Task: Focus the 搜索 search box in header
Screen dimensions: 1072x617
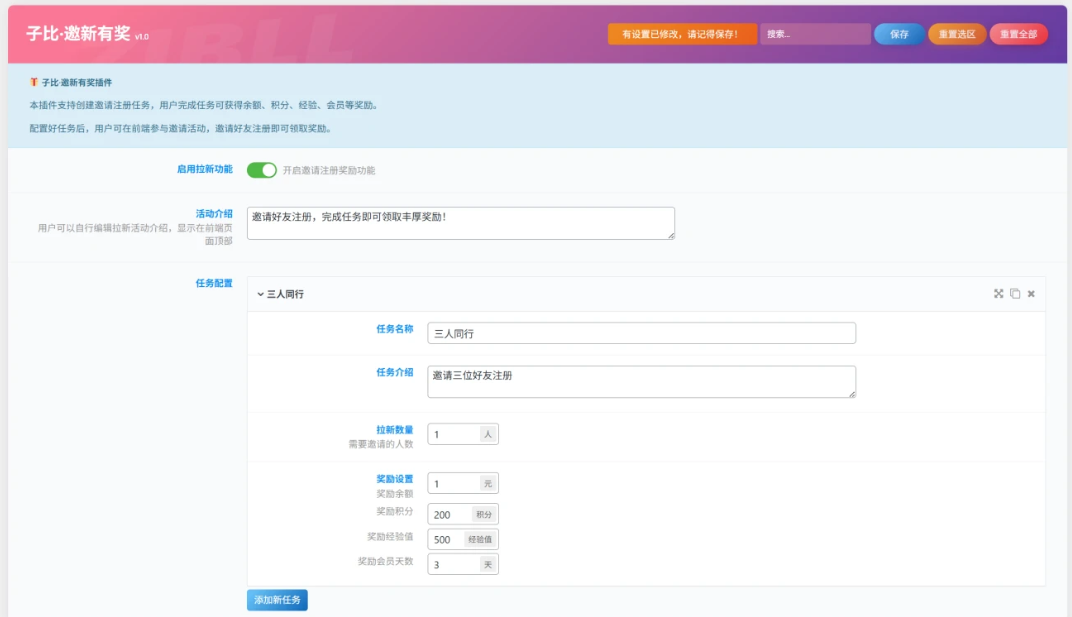Action: point(814,34)
